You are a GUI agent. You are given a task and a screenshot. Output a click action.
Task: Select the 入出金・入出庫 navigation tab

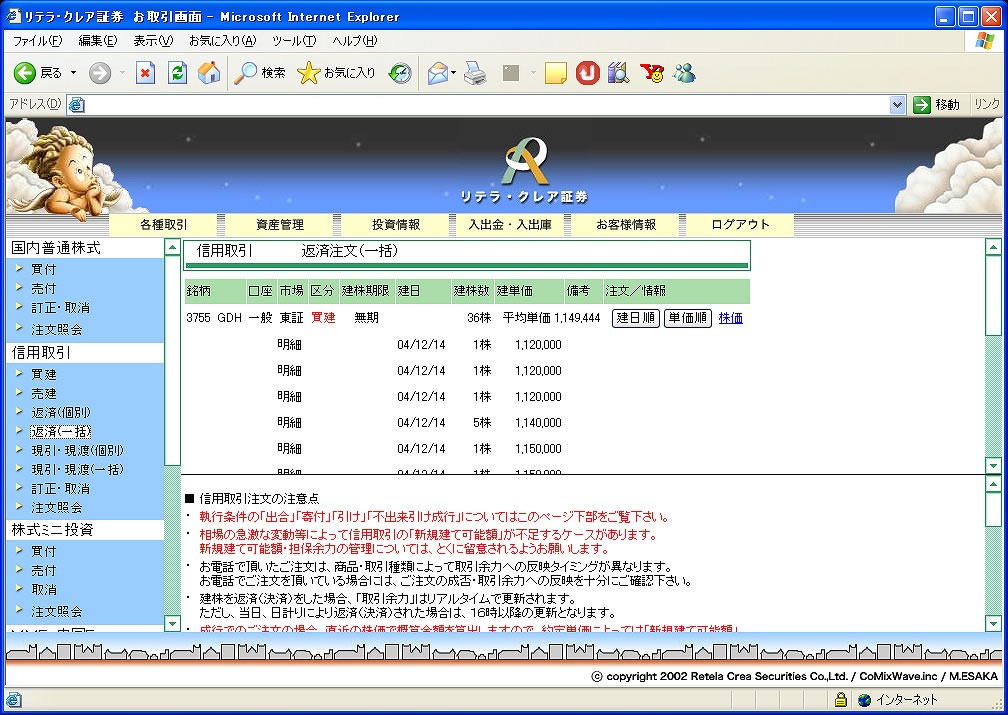510,224
